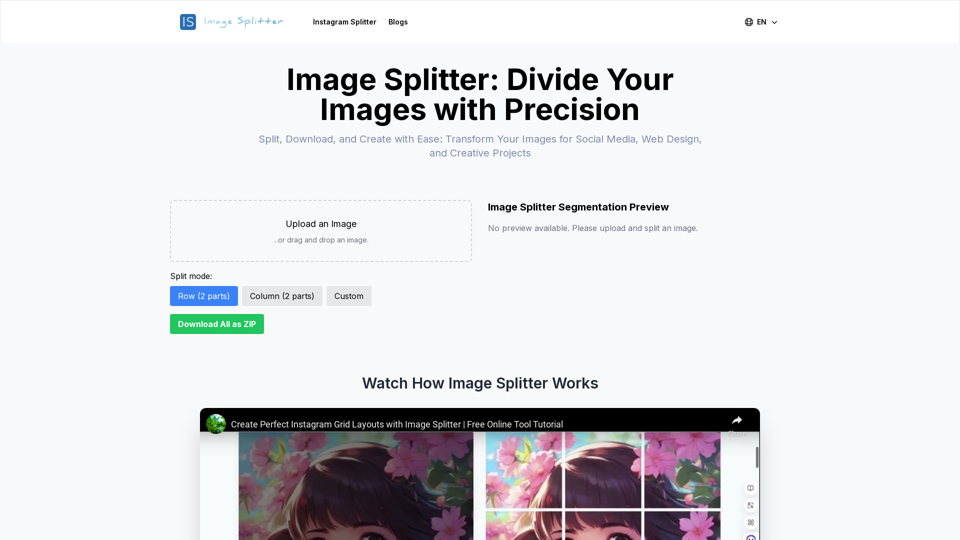960x540 pixels.
Task: Open the YouTube video title link
Action: pyautogui.click(x=397, y=424)
